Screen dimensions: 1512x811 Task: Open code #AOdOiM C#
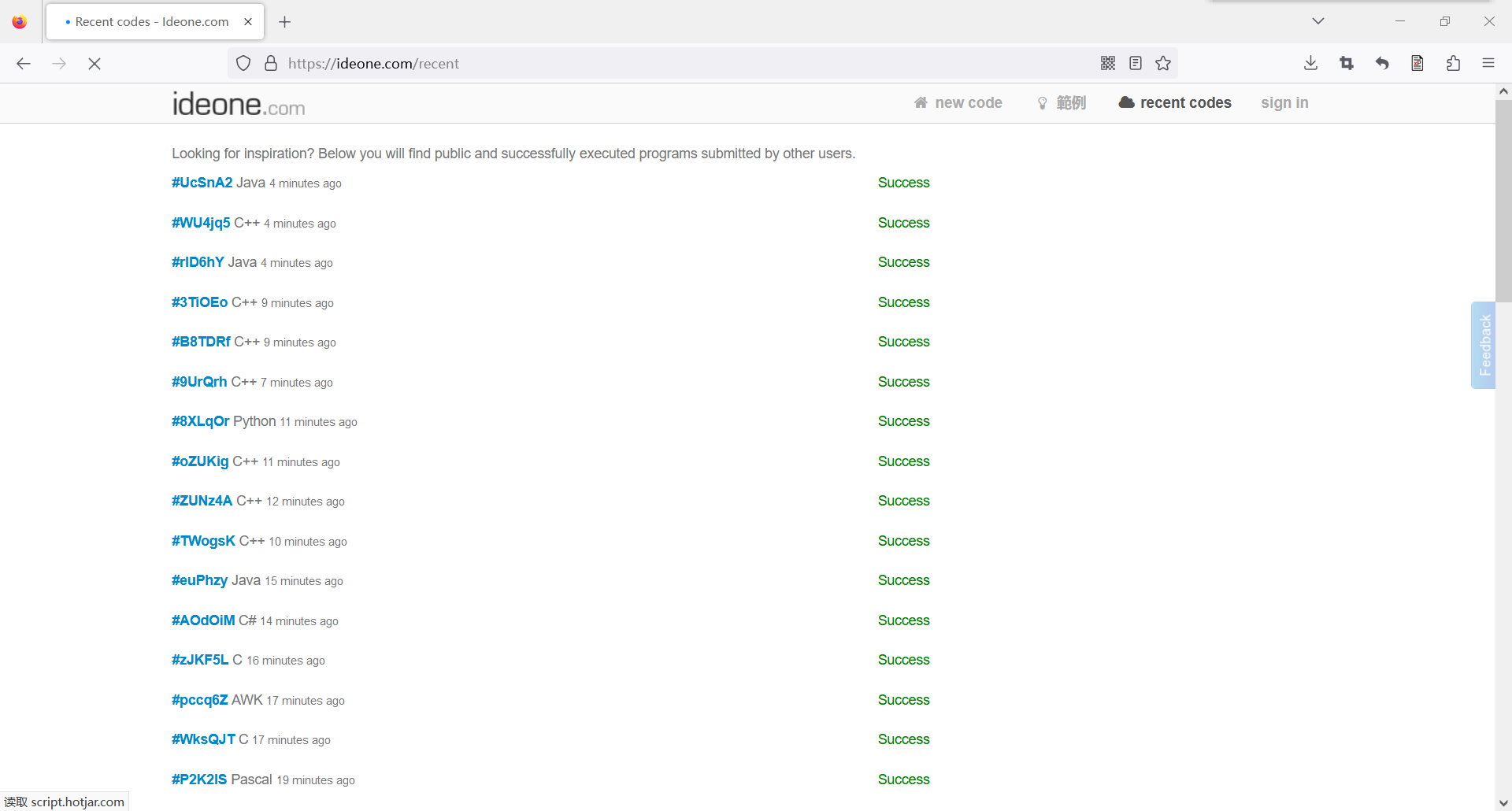tap(203, 620)
